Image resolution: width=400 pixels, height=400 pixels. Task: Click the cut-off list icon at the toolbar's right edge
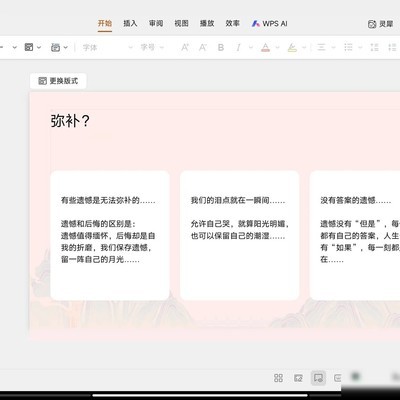tap(393, 47)
